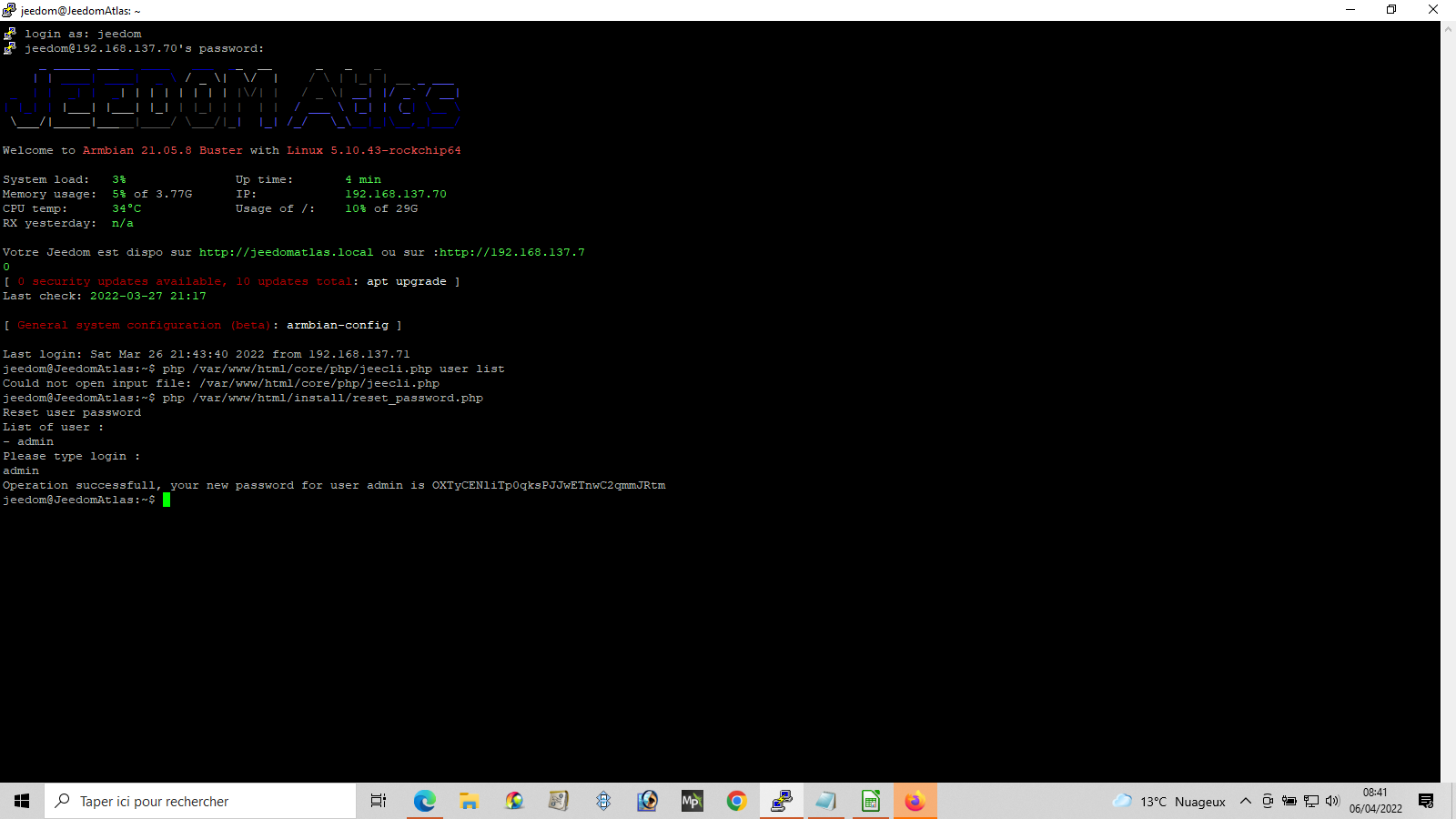Open the Windows Start menu
This screenshot has width=1456, height=819.
[22, 801]
